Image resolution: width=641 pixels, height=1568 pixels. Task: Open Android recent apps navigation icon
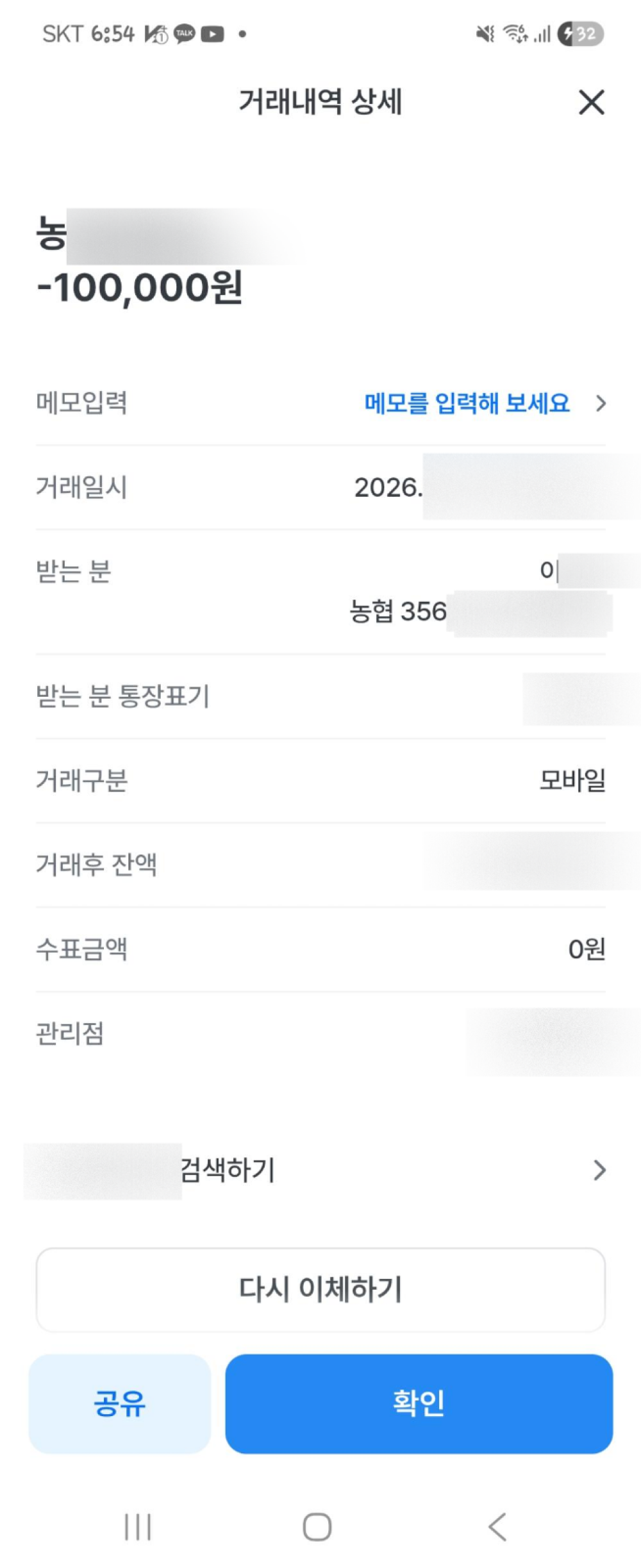coord(138,1526)
